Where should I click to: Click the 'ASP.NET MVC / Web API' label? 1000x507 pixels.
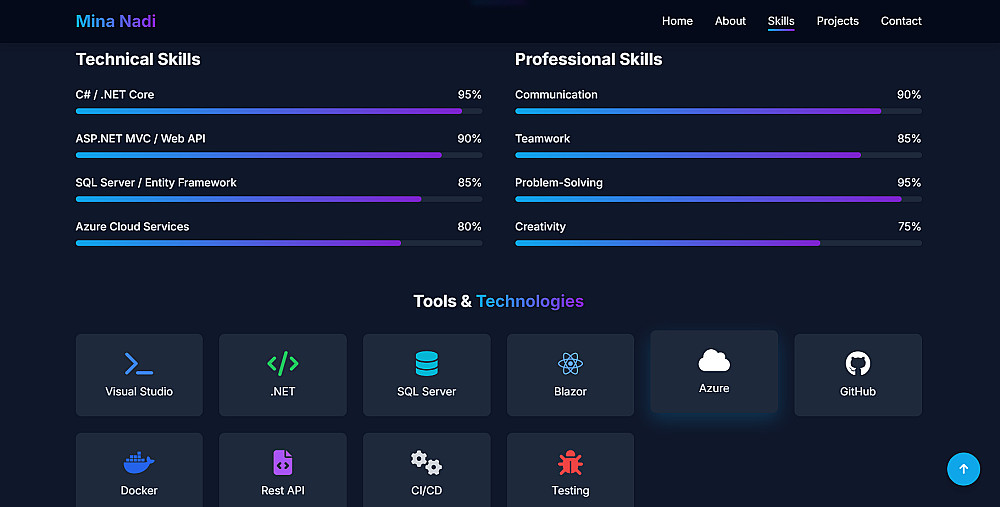pyautogui.click(x=140, y=138)
